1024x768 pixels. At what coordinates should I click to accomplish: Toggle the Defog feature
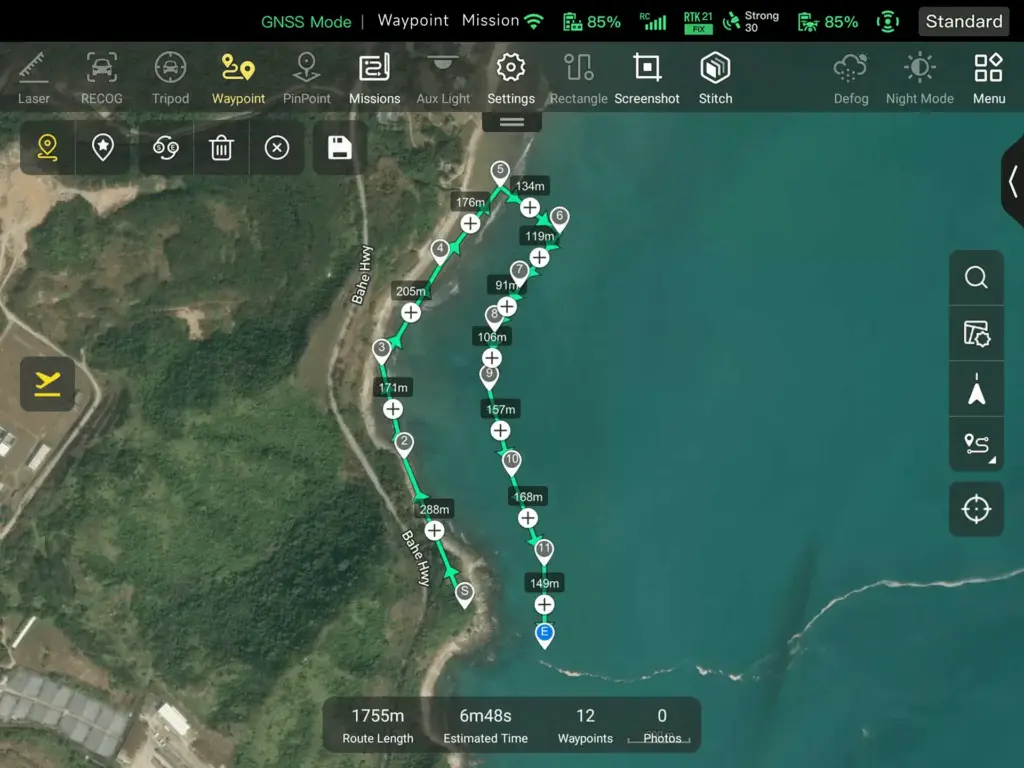coord(851,78)
